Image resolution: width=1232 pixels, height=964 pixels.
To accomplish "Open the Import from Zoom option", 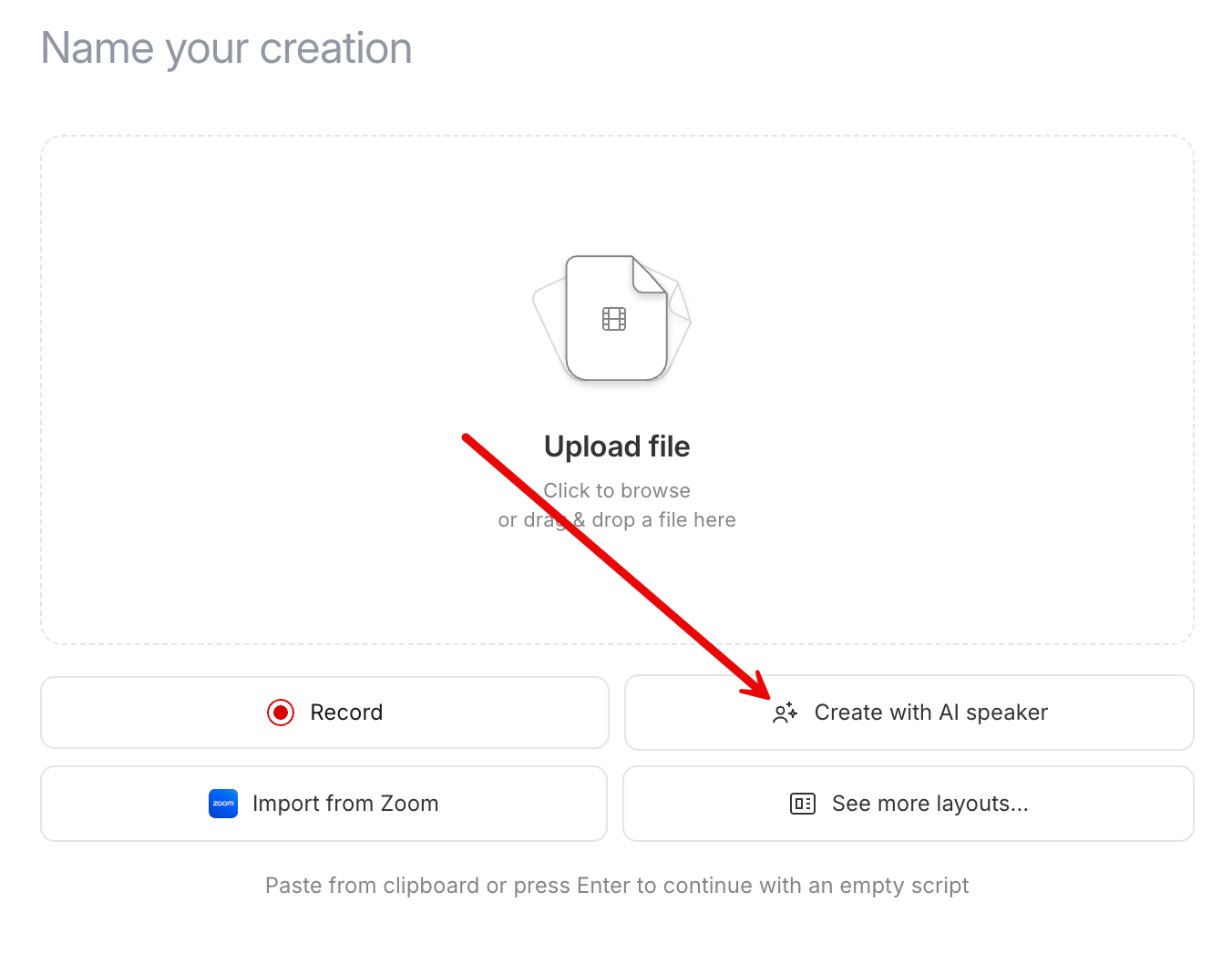I will pos(345,804).
